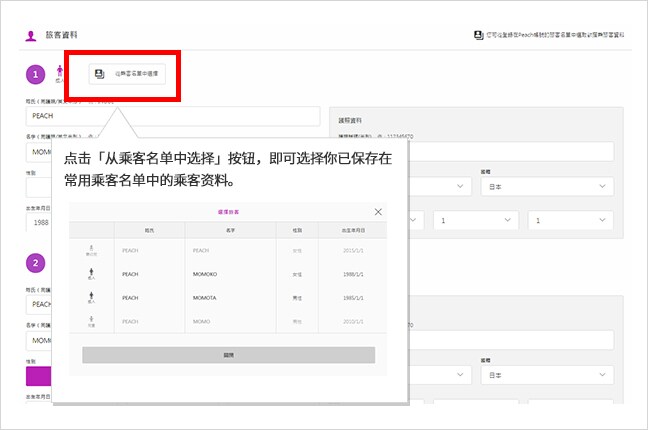Screen dimensions: 648x430
Task: Click passenger 2 surname field containing PEACH
Action: tap(39, 304)
